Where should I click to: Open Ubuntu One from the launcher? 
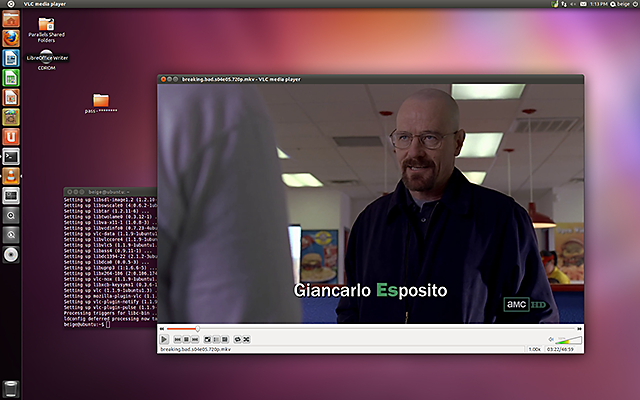pos(11,137)
